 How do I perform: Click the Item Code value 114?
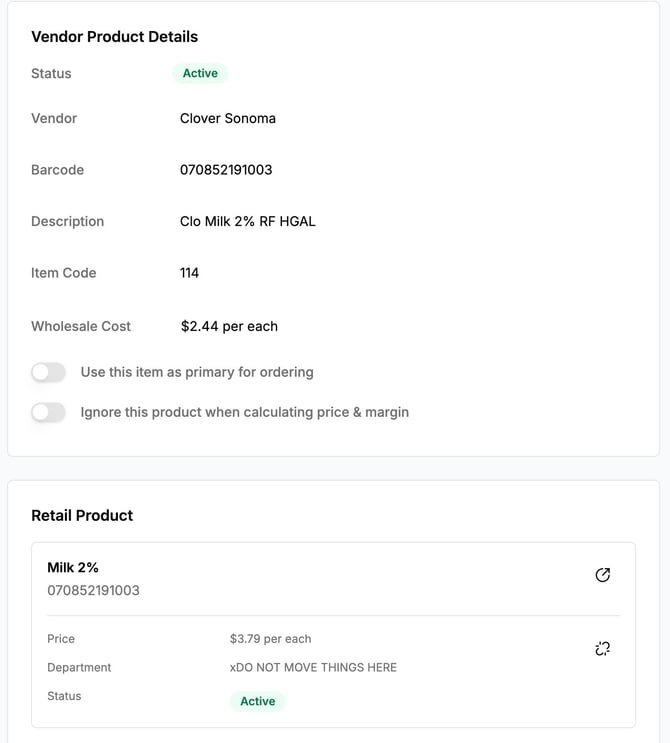pos(189,273)
